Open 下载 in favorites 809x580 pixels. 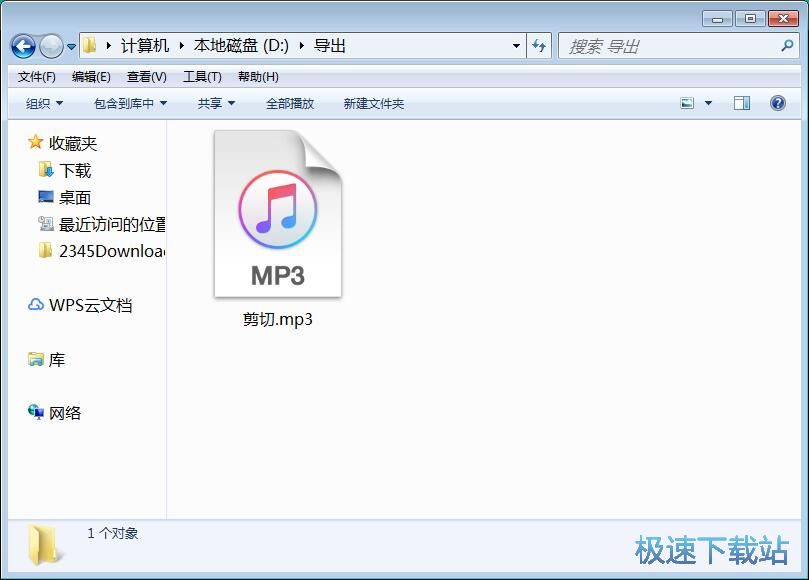click(75, 170)
